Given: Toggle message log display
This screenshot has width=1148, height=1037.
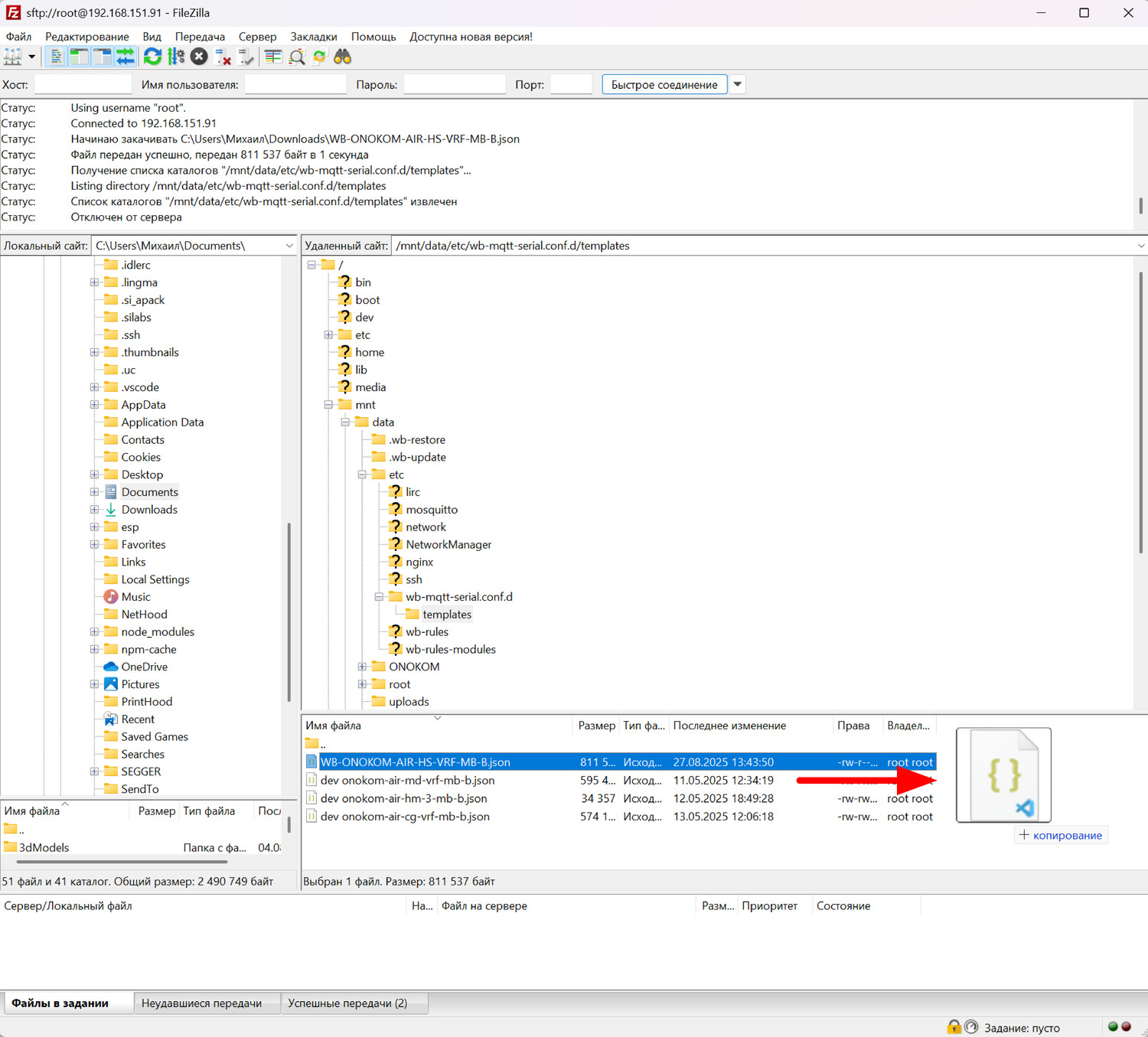Looking at the screenshot, I should point(56,57).
